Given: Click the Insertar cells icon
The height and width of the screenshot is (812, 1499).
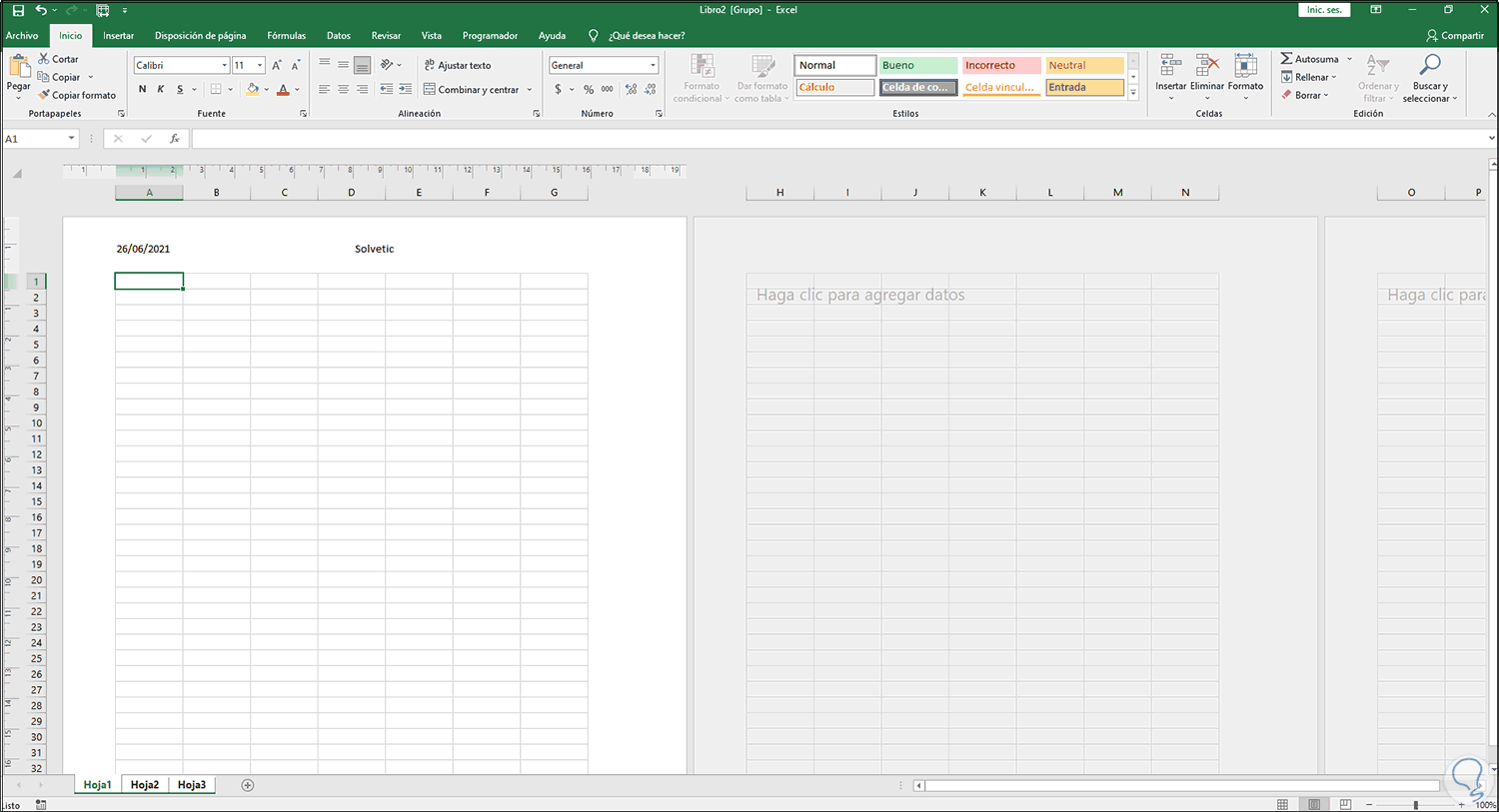Looking at the screenshot, I should click(1170, 66).
